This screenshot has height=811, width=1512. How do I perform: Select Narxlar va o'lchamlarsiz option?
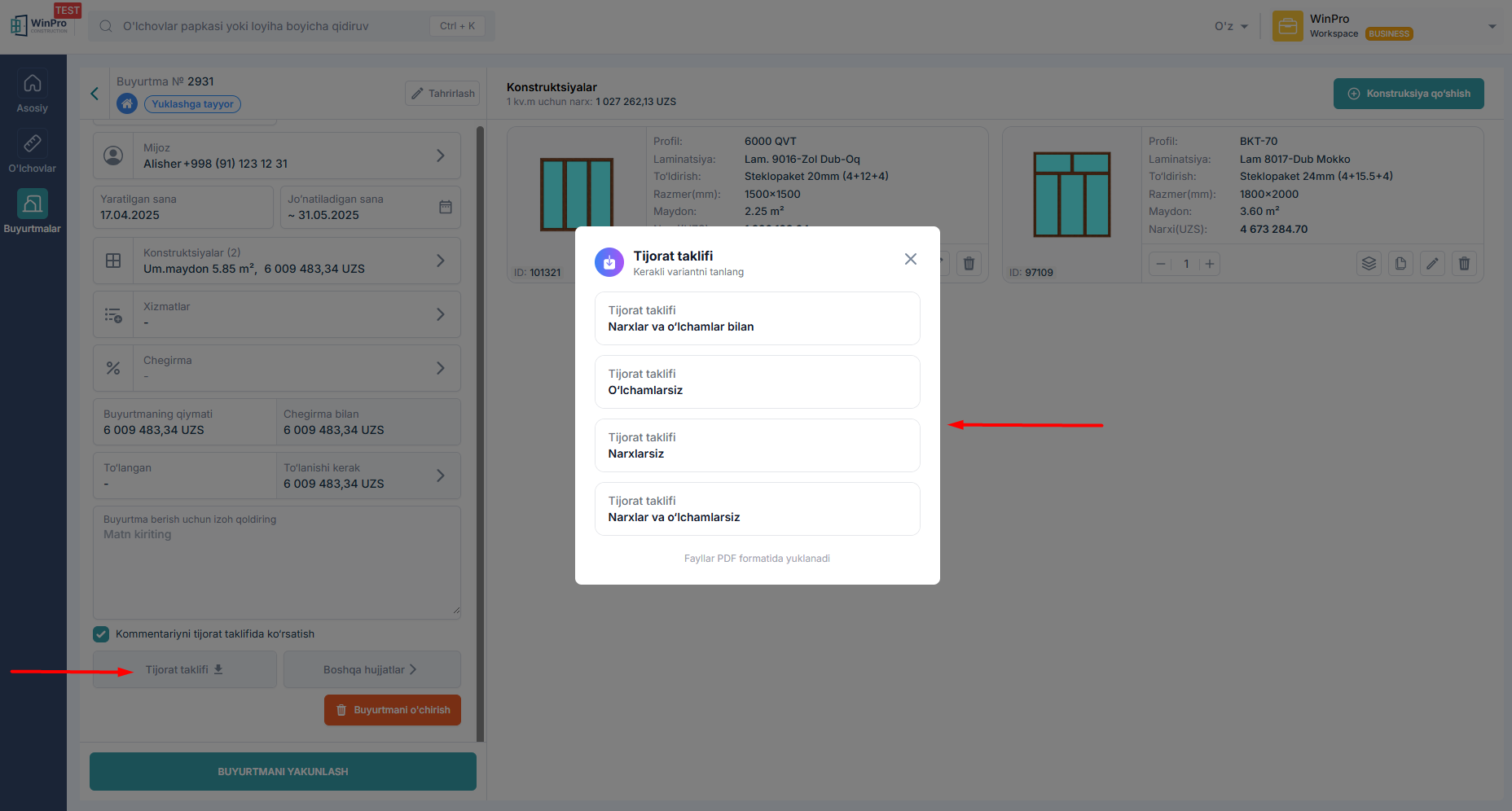[758, 509]
